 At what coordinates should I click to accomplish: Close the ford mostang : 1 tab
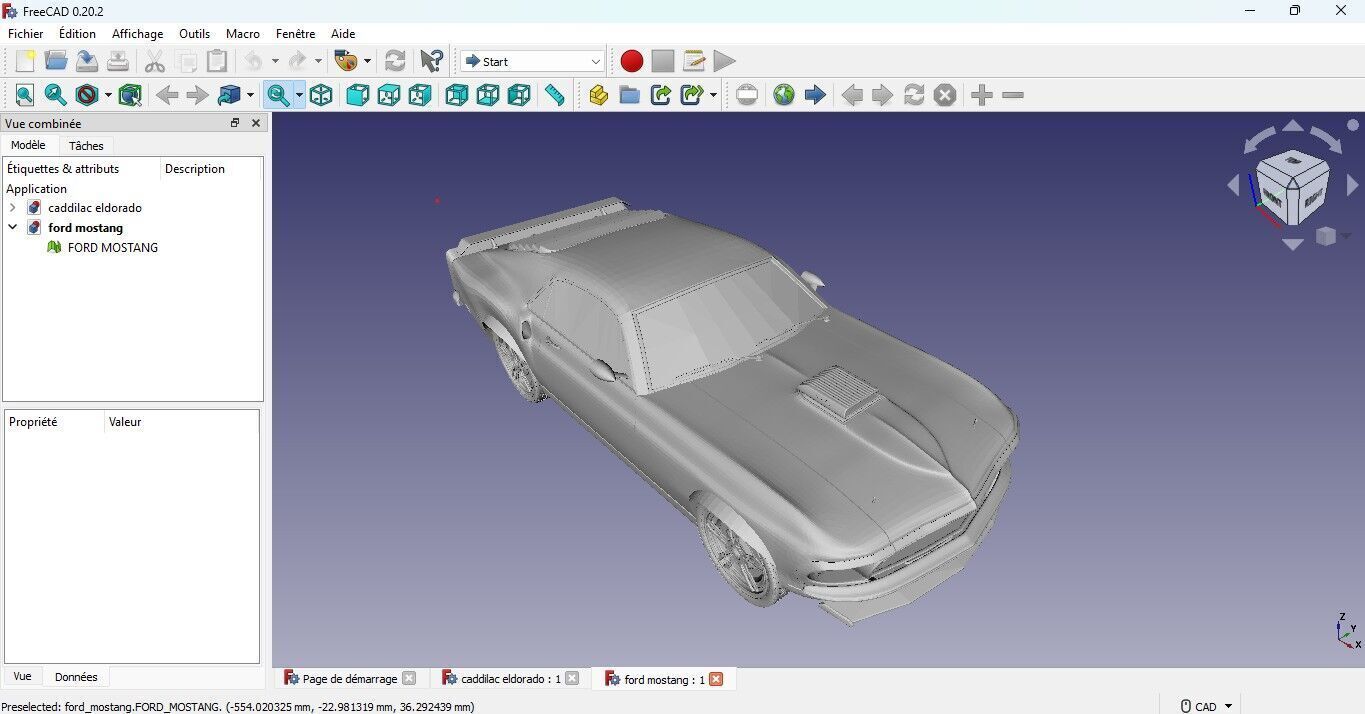click(716, 679)
